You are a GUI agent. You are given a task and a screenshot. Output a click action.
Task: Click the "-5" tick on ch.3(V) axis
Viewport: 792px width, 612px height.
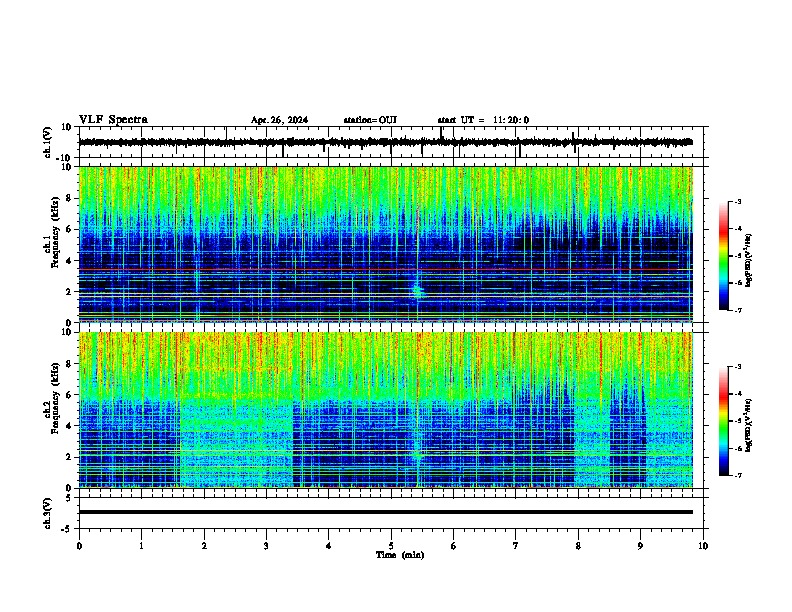[x=68, y=529]
